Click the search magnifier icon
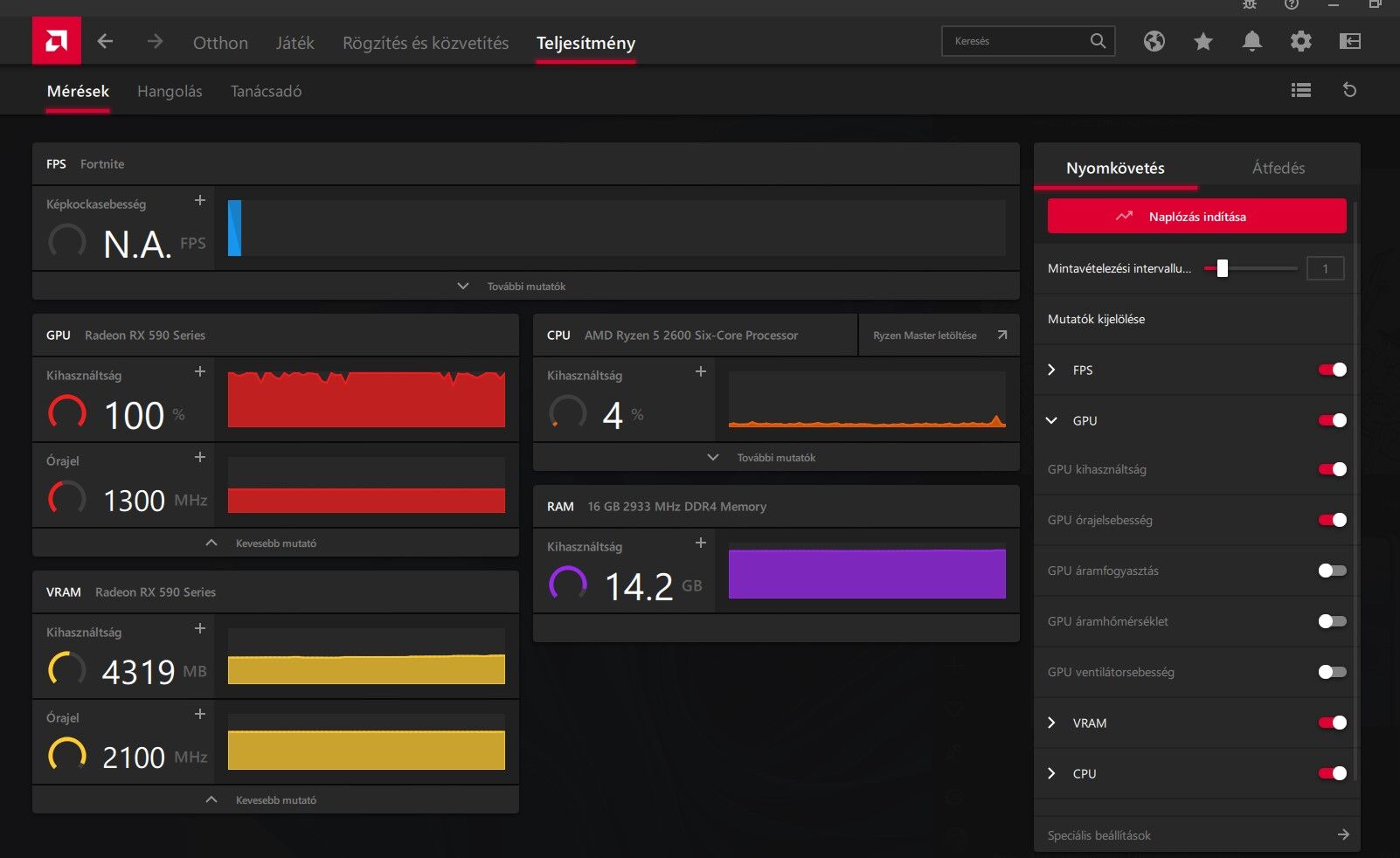Image resolution: width=1400 pixels, height=858 pixels. pyautogui.click(x=1098, y=41)
